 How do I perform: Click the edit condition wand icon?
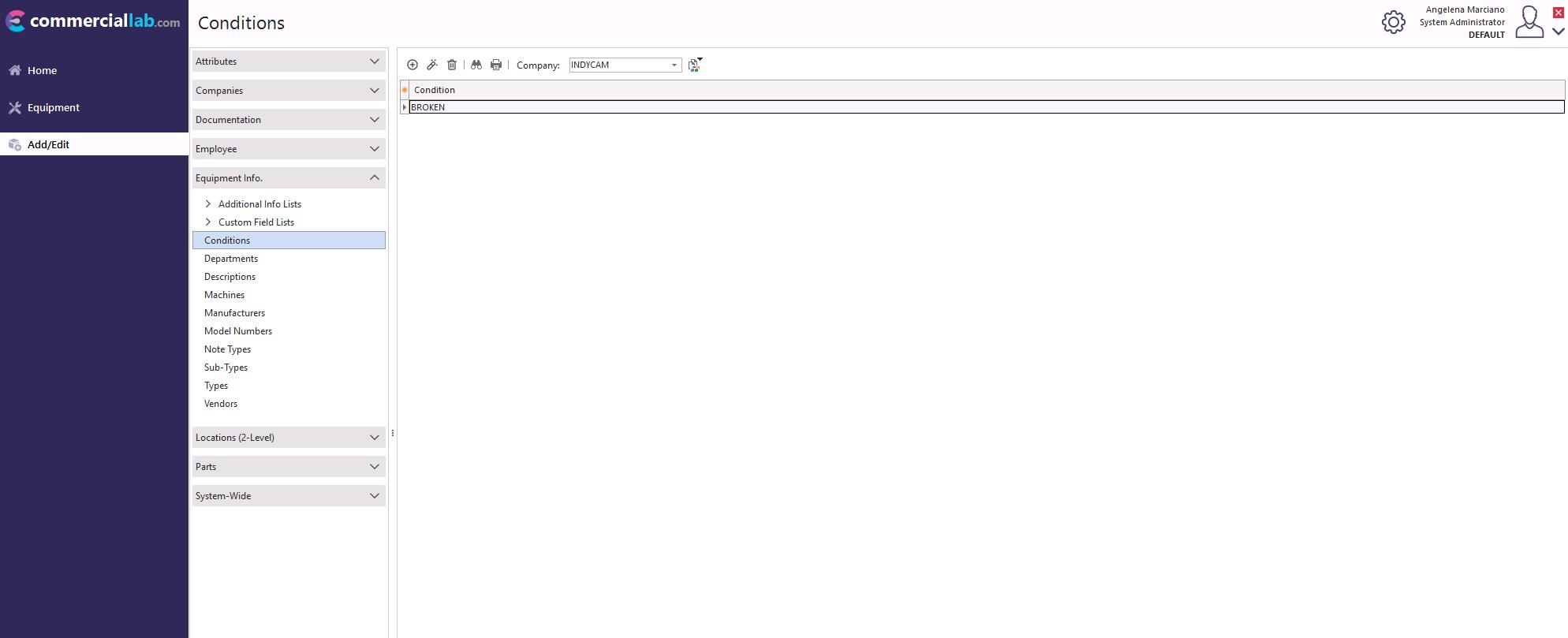coord(432,65)
